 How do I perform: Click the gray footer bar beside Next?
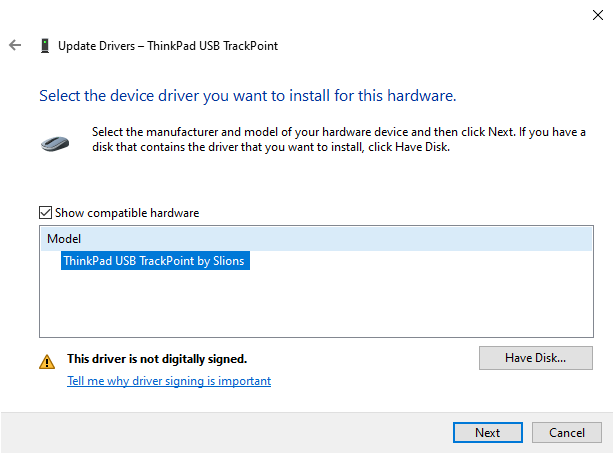(227, 432)
